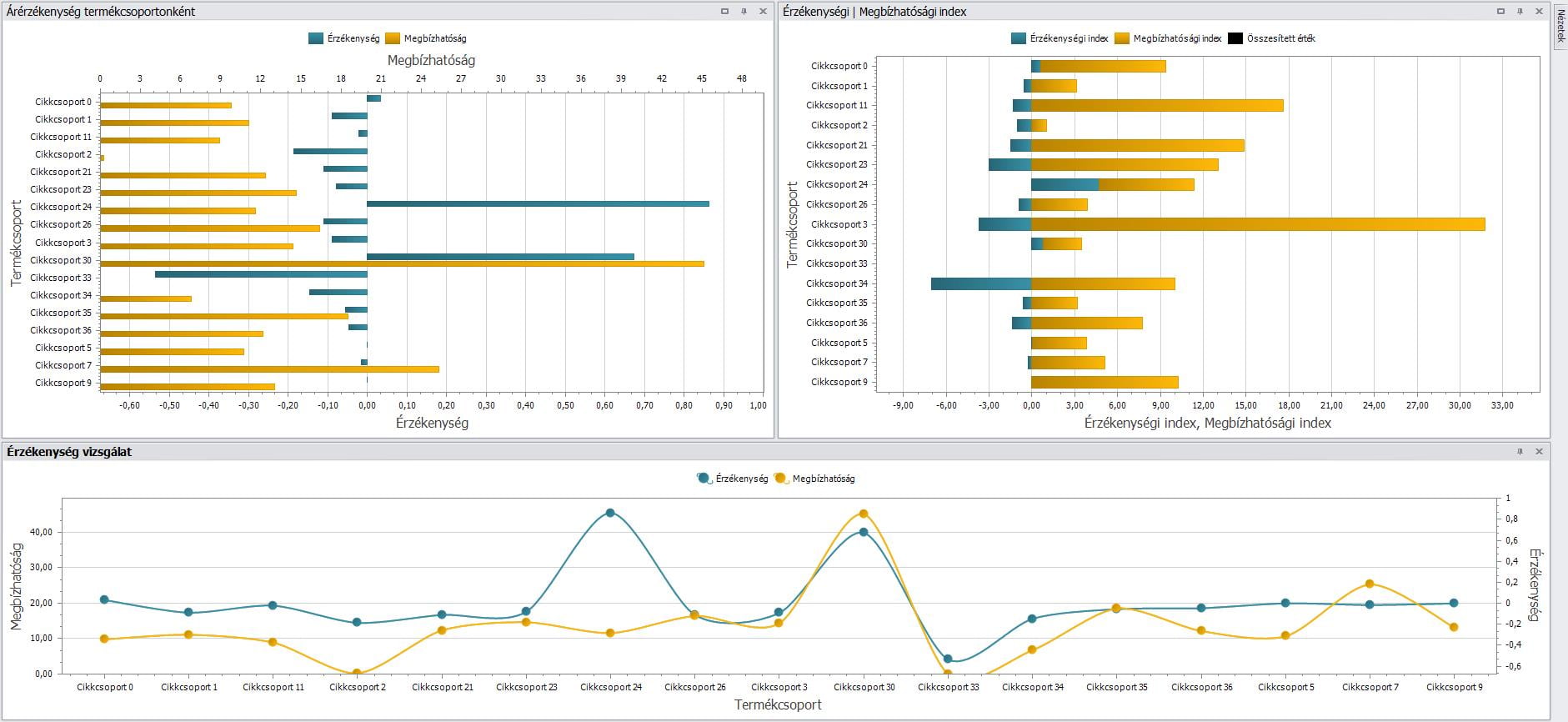Click the Érzékenységi index legend color swatch
The image size is (1568, 722).
point(1018,38)
